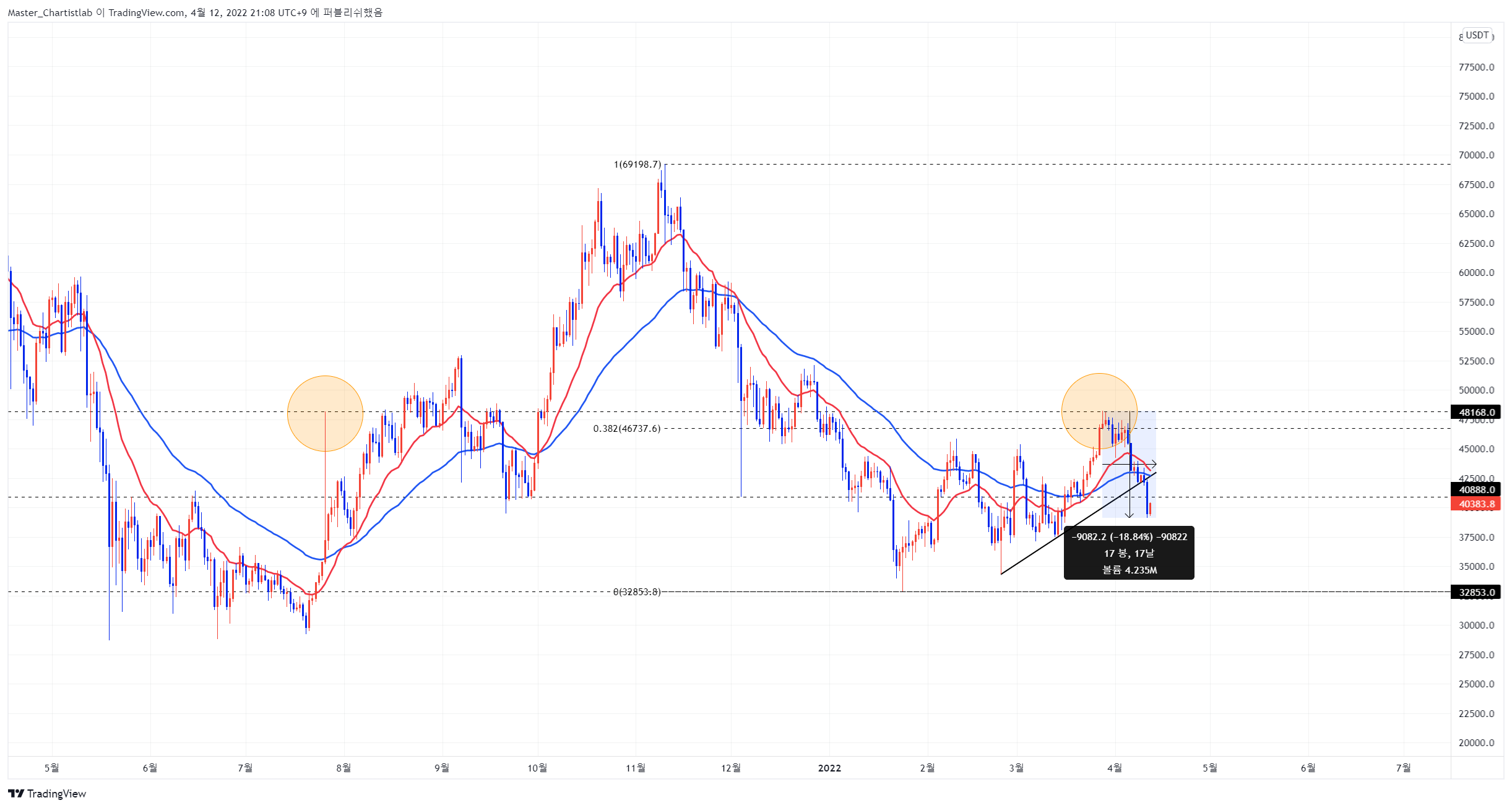Click the 7월 label at right of time axis
This screenshot has width=1512, height=808.
tap(1403, 768)
